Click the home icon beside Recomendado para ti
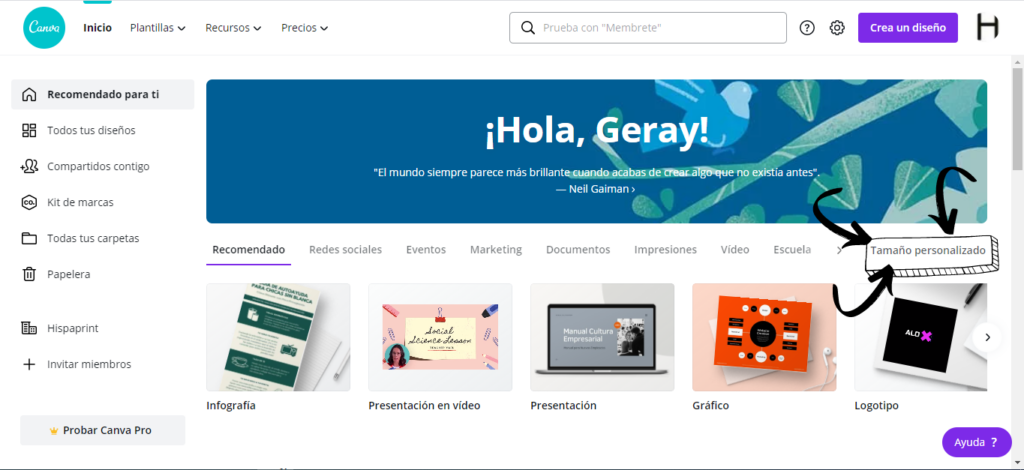This screenshot has width=1024, height=470. (29, 95)
